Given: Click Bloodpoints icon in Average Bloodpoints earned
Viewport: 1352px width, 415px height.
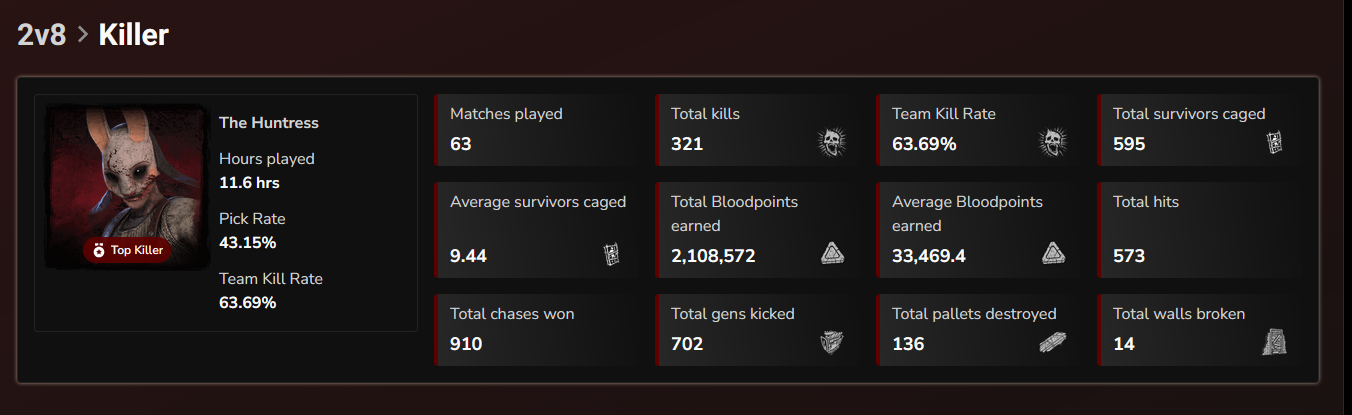Looking at the screenshot, I should click(x=1052, y=254).
